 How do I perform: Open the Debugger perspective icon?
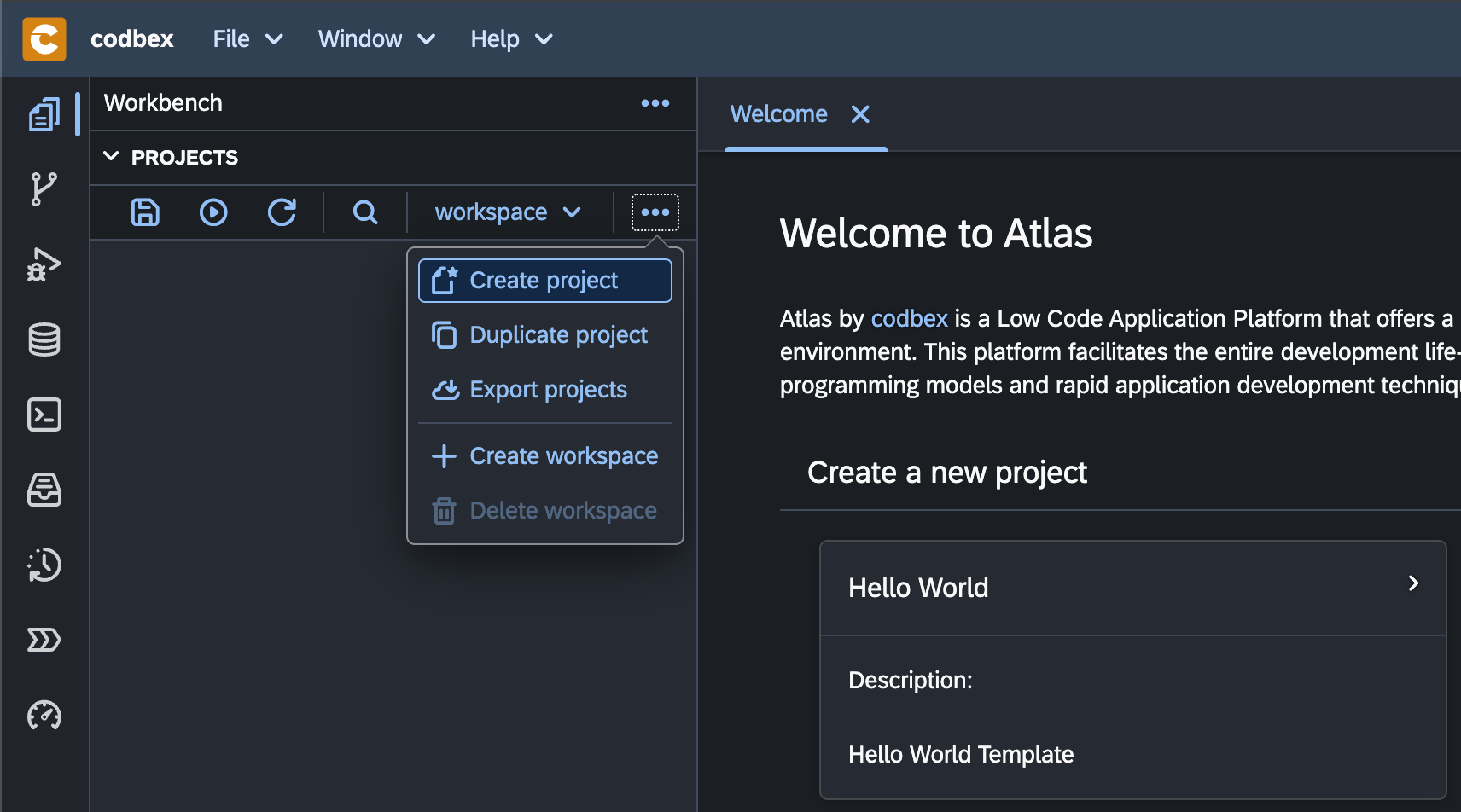click(x=44, y=264)
